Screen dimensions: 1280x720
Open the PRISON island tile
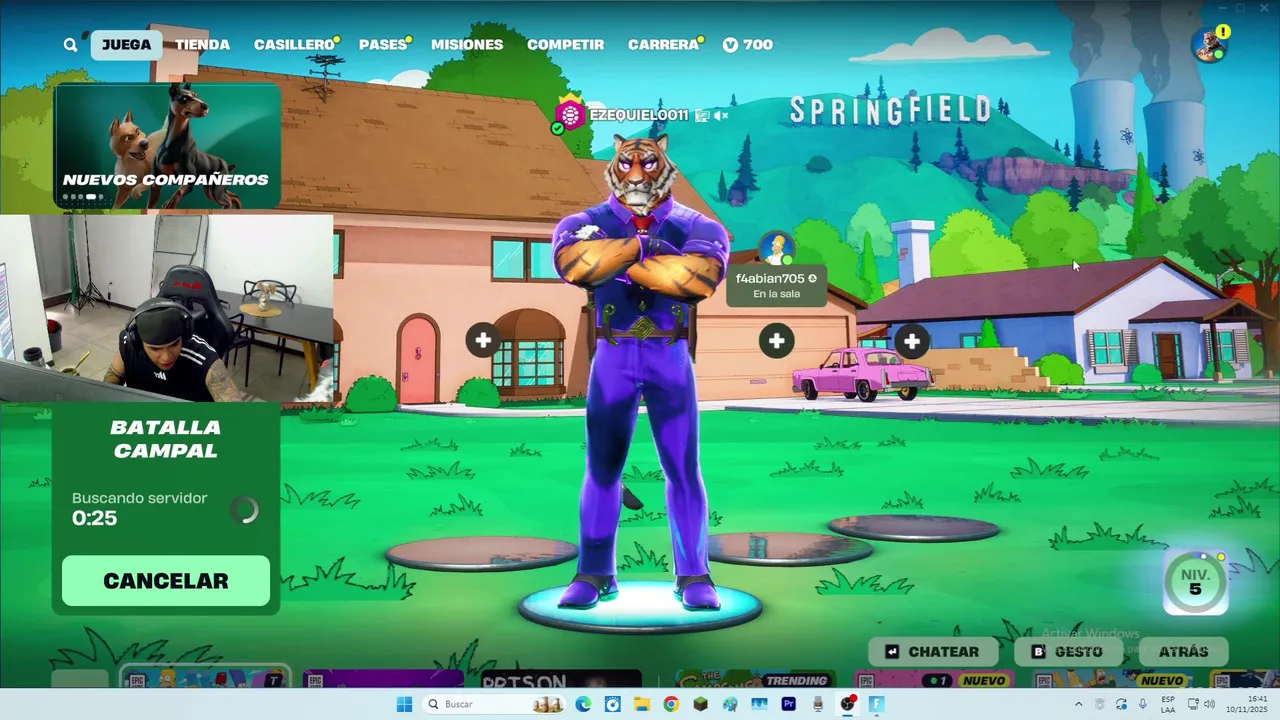click(562, 680)
